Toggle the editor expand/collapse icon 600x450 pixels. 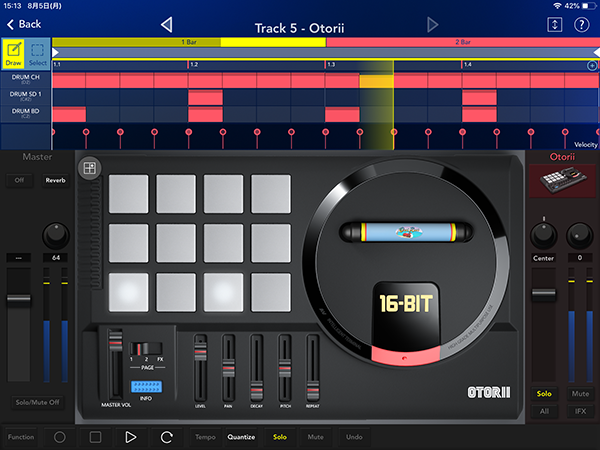click(554, 25)
